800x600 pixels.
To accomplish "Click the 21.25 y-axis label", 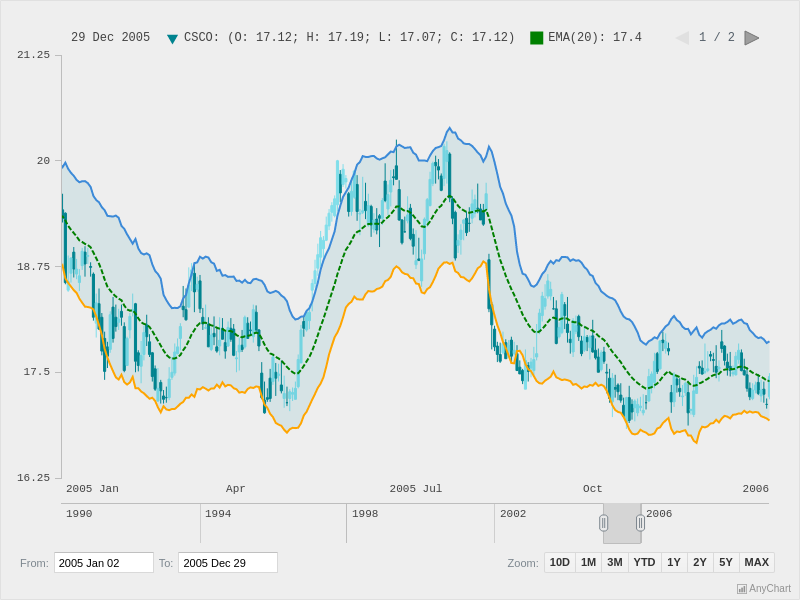I will [34, 55].
